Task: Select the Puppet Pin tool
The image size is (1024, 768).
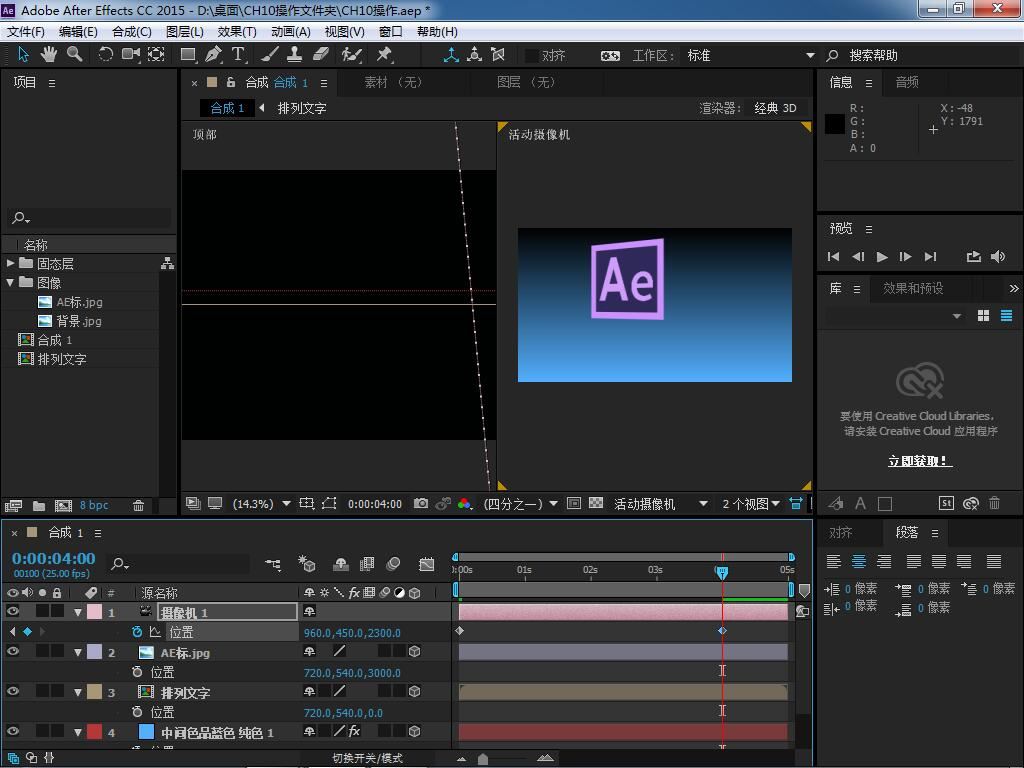Action: (385, 54)
